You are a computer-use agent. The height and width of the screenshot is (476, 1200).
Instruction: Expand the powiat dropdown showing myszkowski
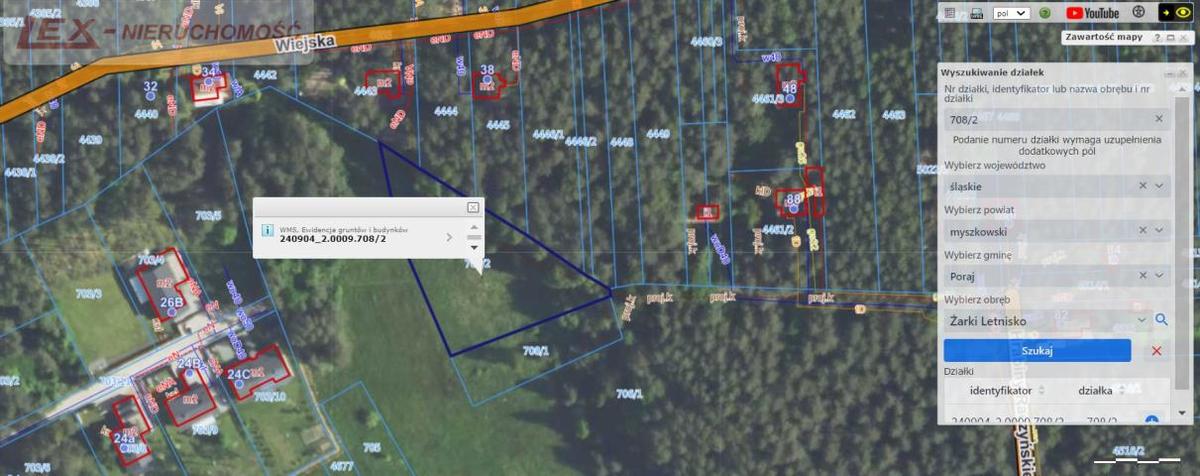1159,231
